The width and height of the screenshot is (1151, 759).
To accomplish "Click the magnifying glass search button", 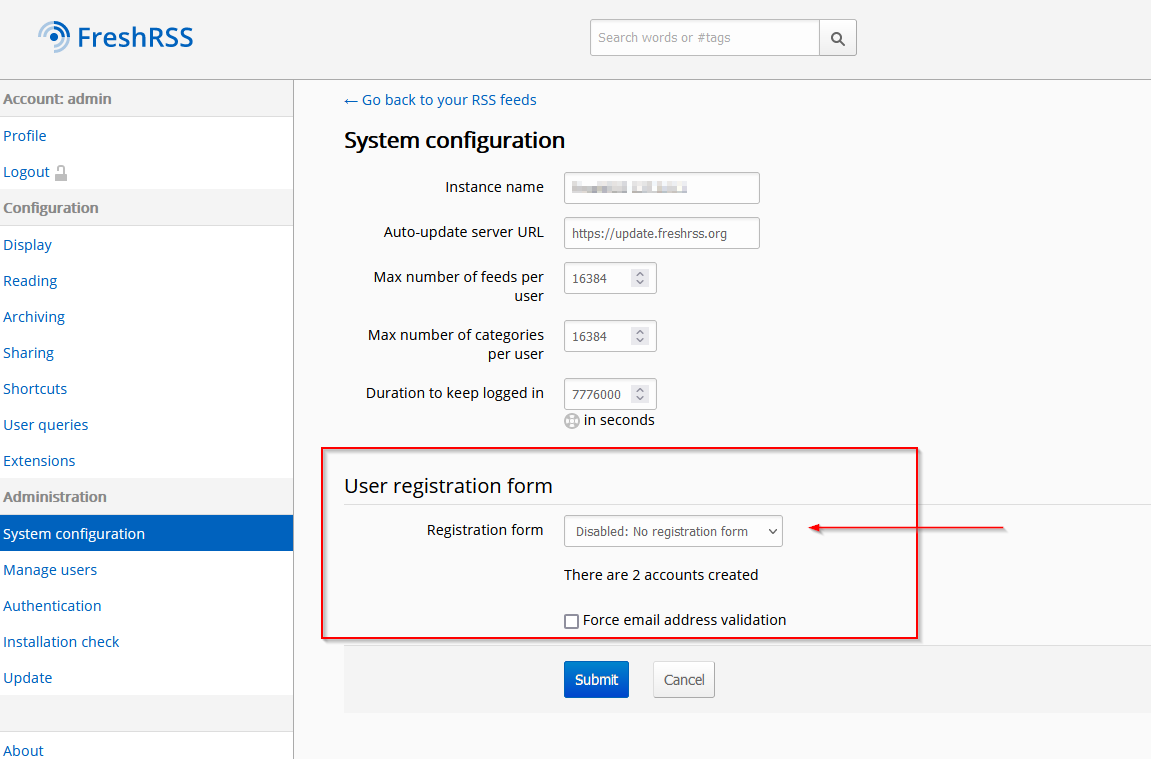I will tap(838, 39).
